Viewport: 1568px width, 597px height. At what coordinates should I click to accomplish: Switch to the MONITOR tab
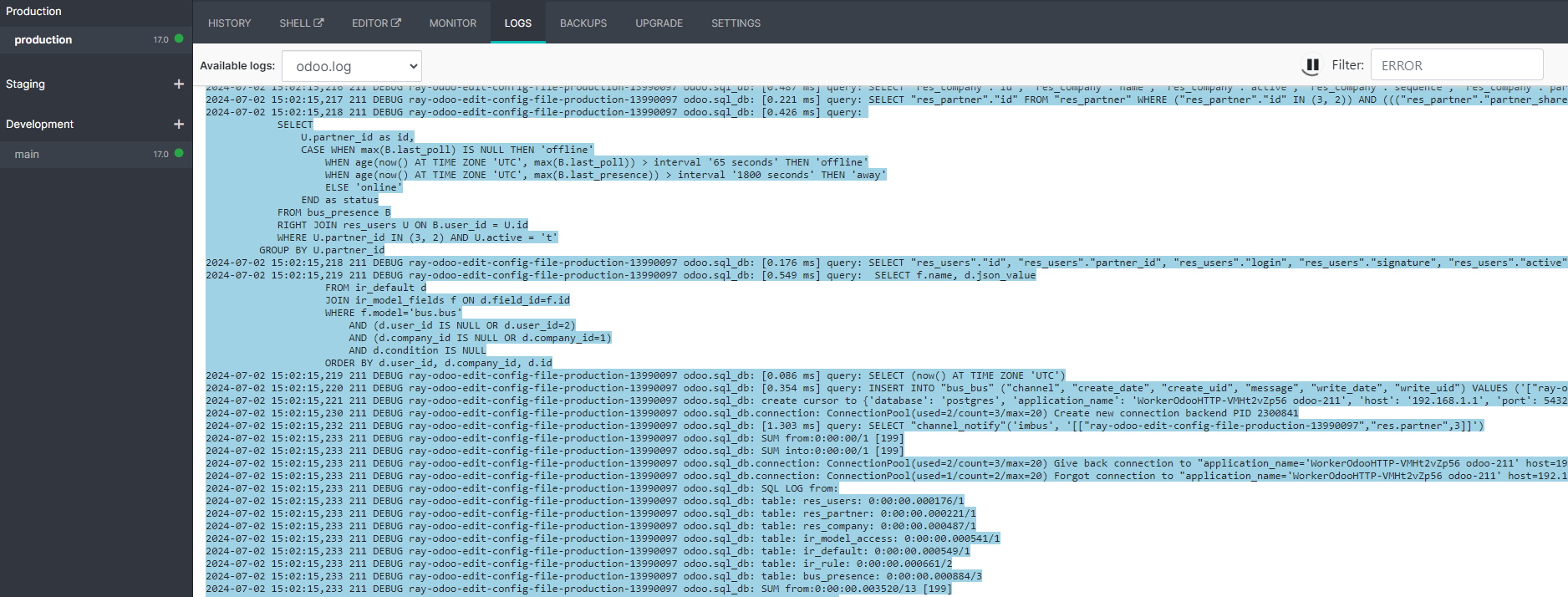(453, 23)
